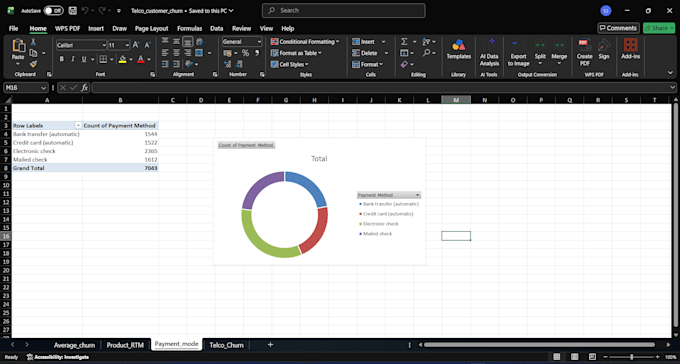Click Increase Indent icon
Viewport: 680px width, 364px height.
coord(177,64)
